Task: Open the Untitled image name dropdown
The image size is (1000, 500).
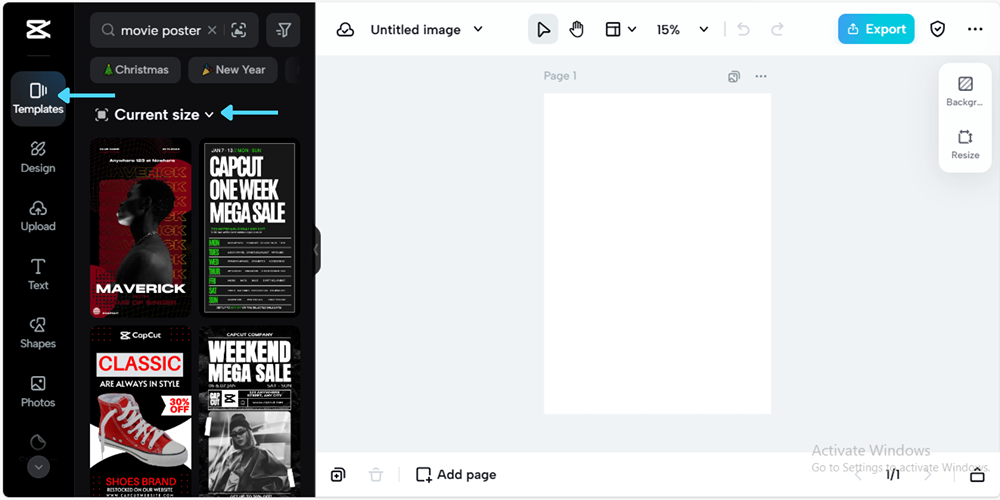Action: (x=427, y=29)
